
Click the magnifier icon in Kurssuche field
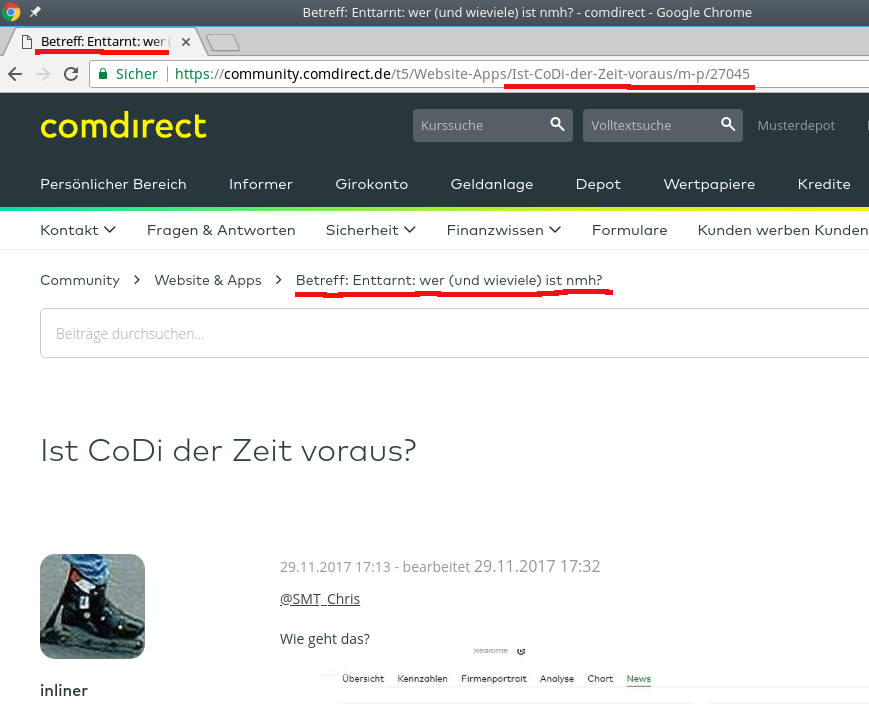[557, 125]
